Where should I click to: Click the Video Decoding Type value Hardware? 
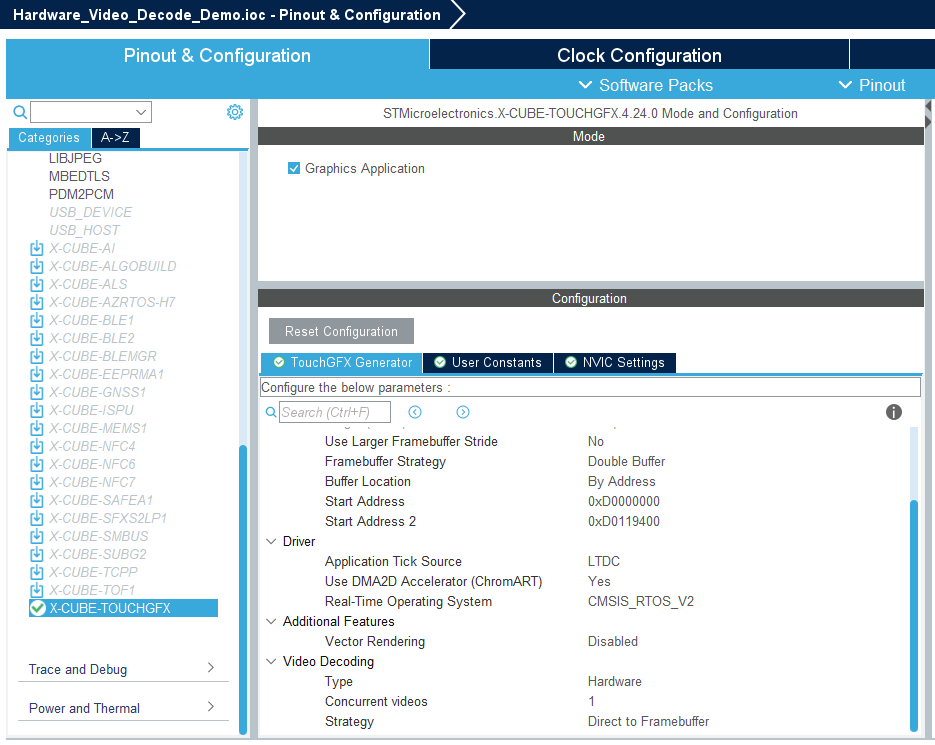pos(614,681)
